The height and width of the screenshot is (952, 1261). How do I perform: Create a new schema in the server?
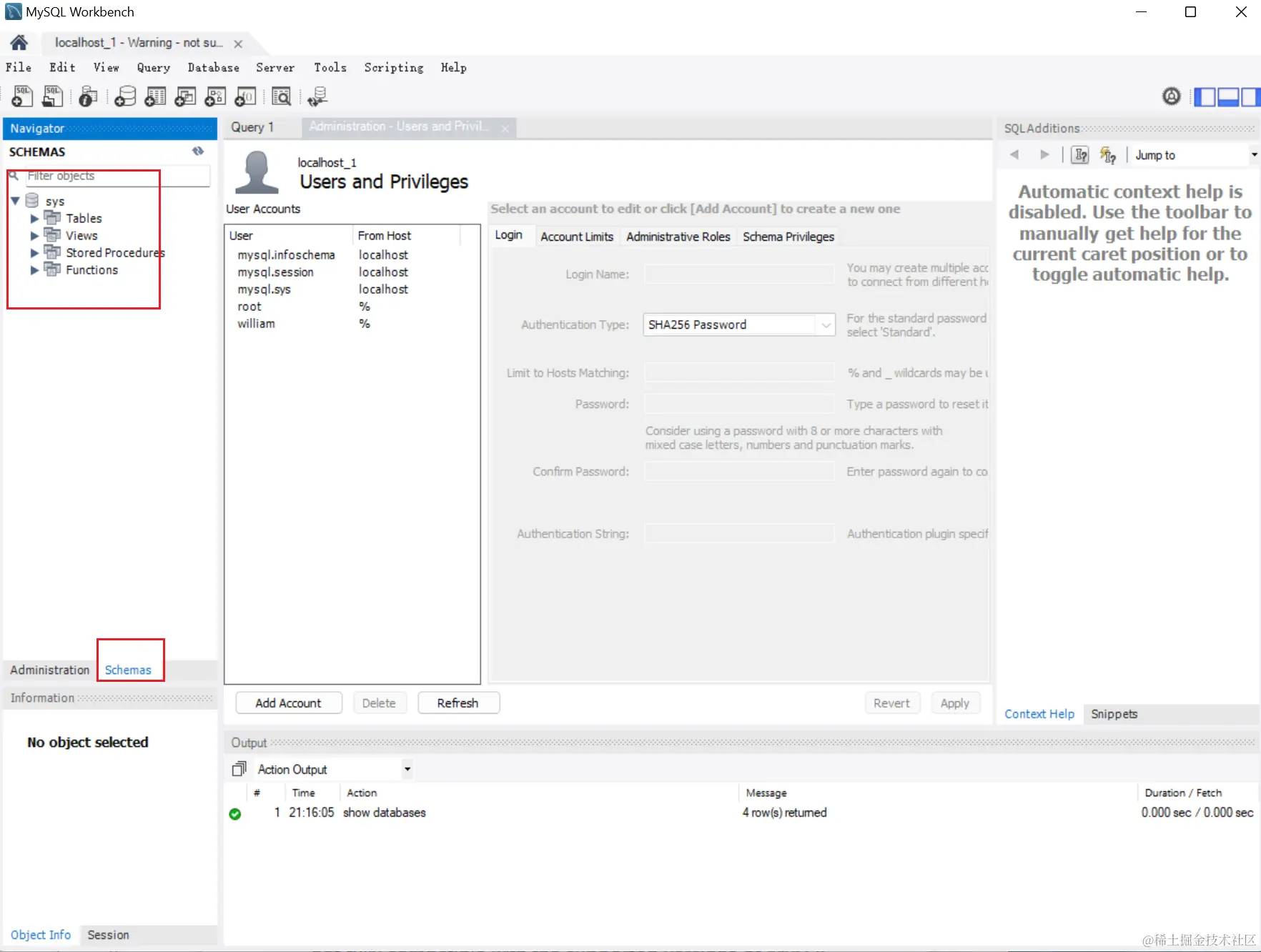point(125,96)
